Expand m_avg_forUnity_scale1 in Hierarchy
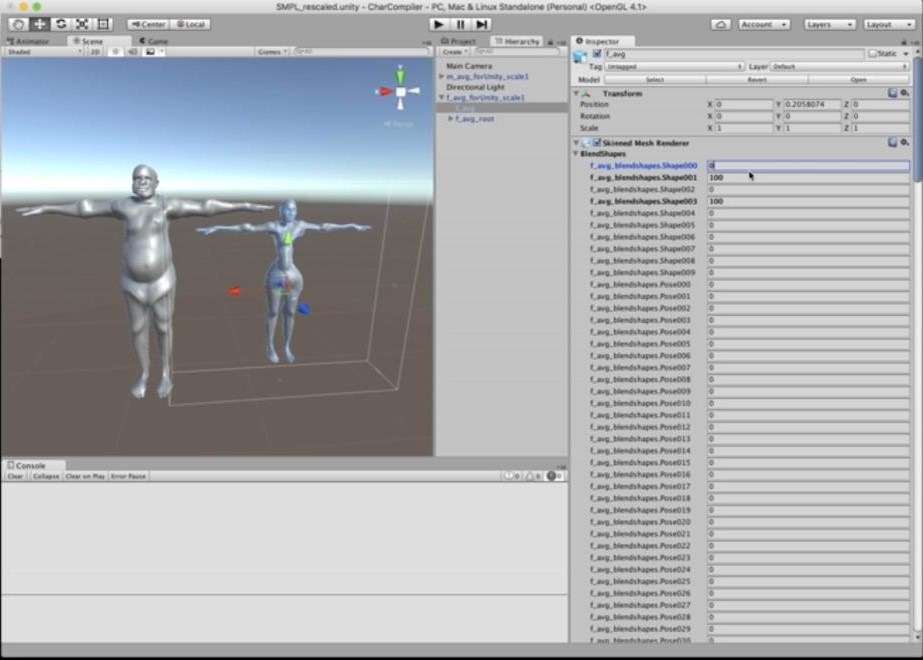 pyautogui.click(x=441, y=77)
